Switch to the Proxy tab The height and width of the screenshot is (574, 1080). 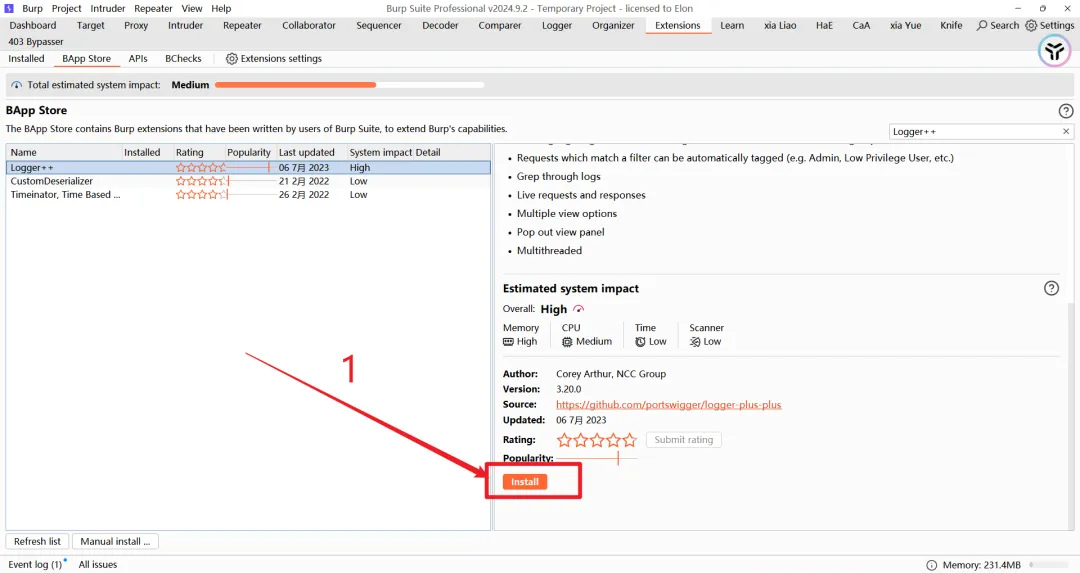point(136,25)
